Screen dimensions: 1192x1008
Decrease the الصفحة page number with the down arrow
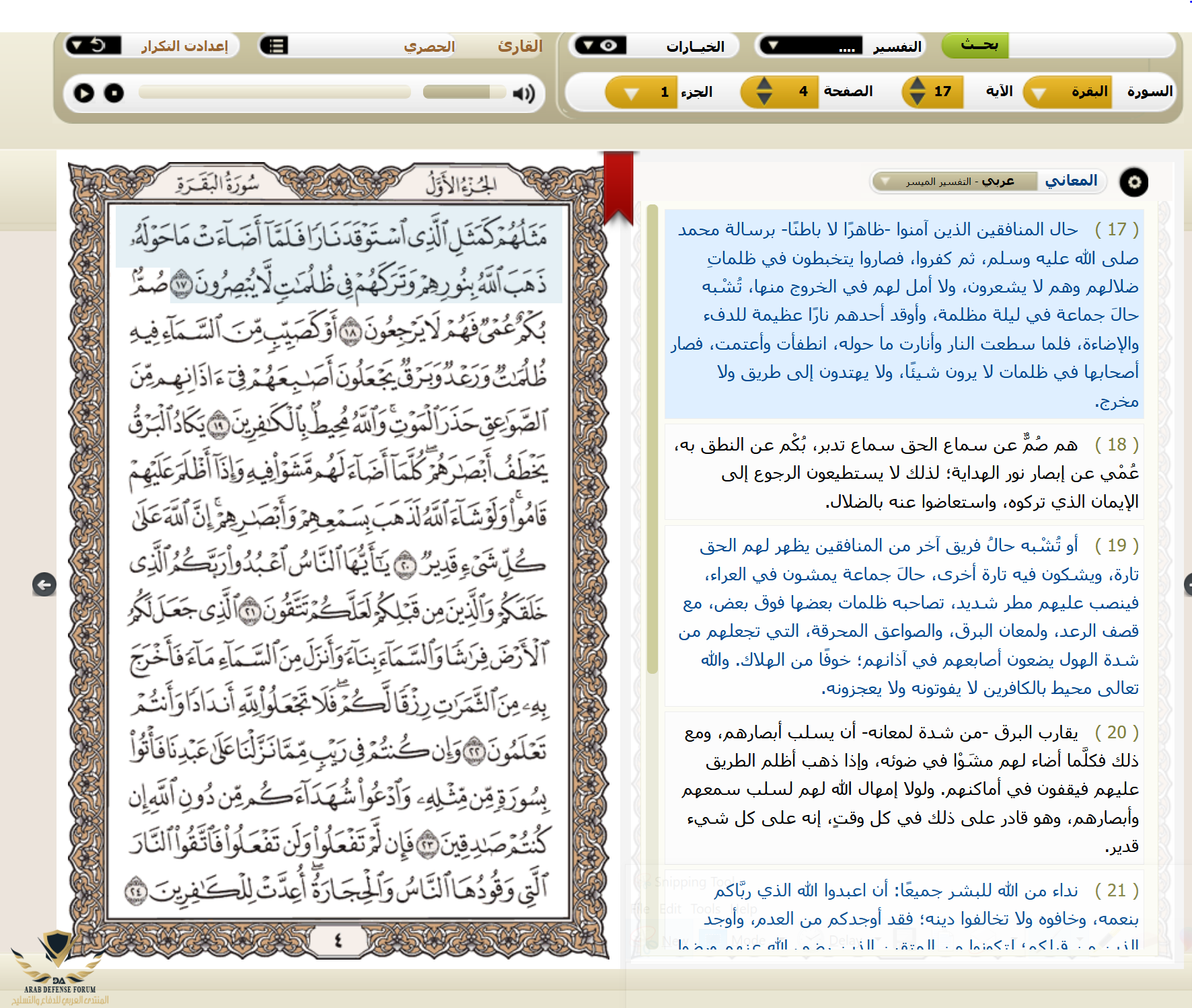coord(764,100)
